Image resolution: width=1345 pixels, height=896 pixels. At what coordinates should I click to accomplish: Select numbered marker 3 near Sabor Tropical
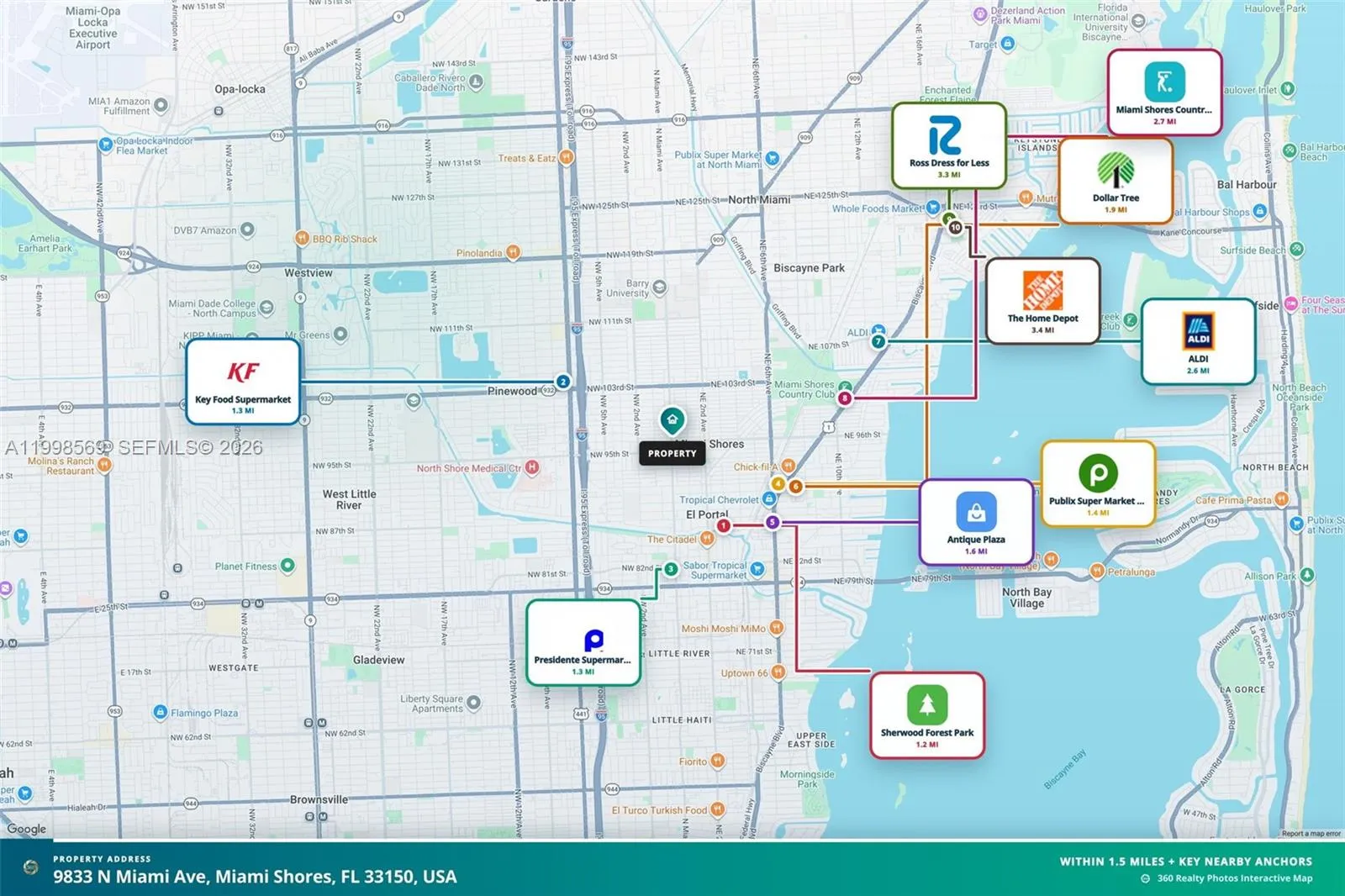click(x=671, y=569)
